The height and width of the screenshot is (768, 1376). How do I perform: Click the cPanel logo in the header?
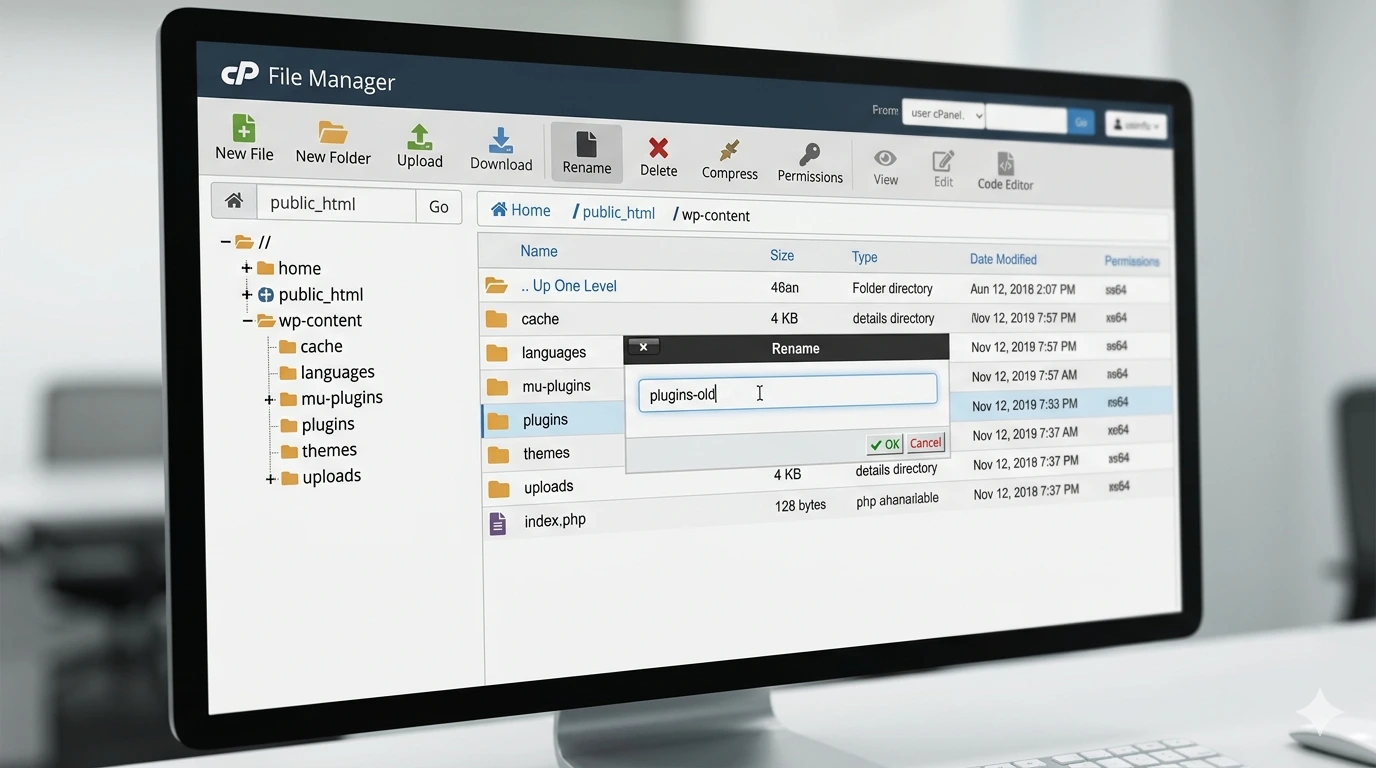[x=240, y=74]
